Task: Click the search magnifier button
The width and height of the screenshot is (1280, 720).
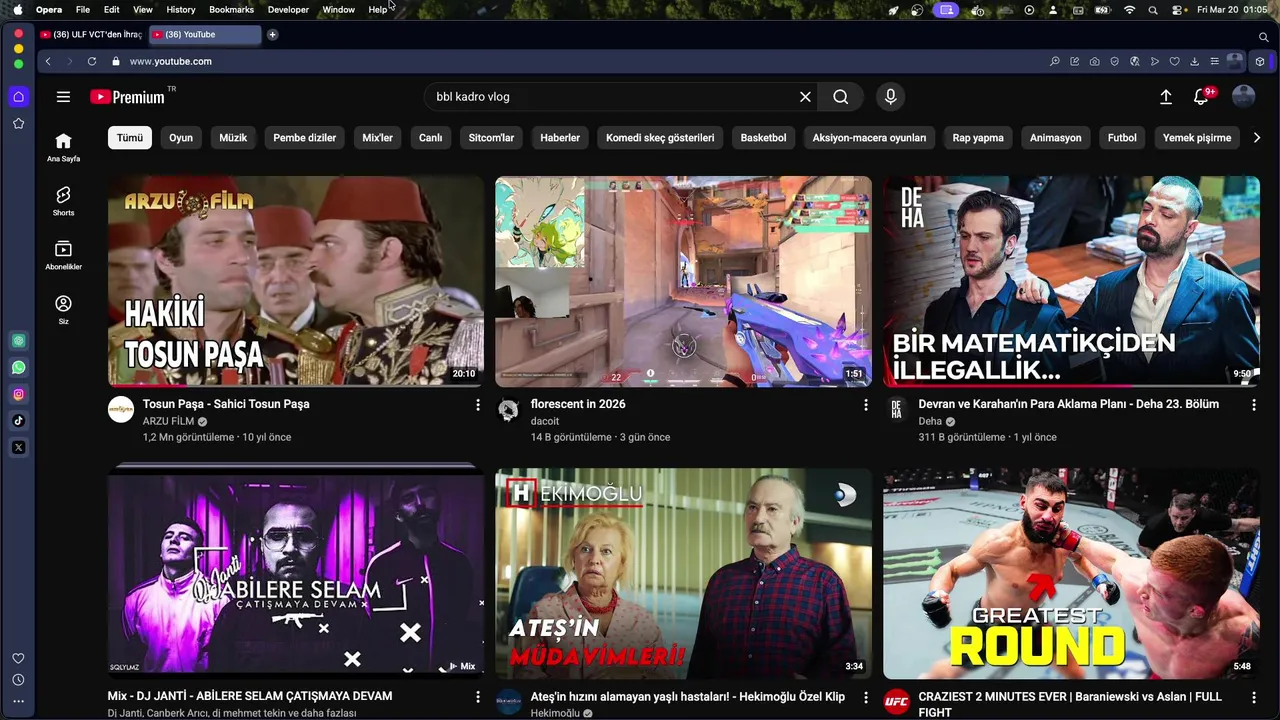Action: [x=841, y=97]
